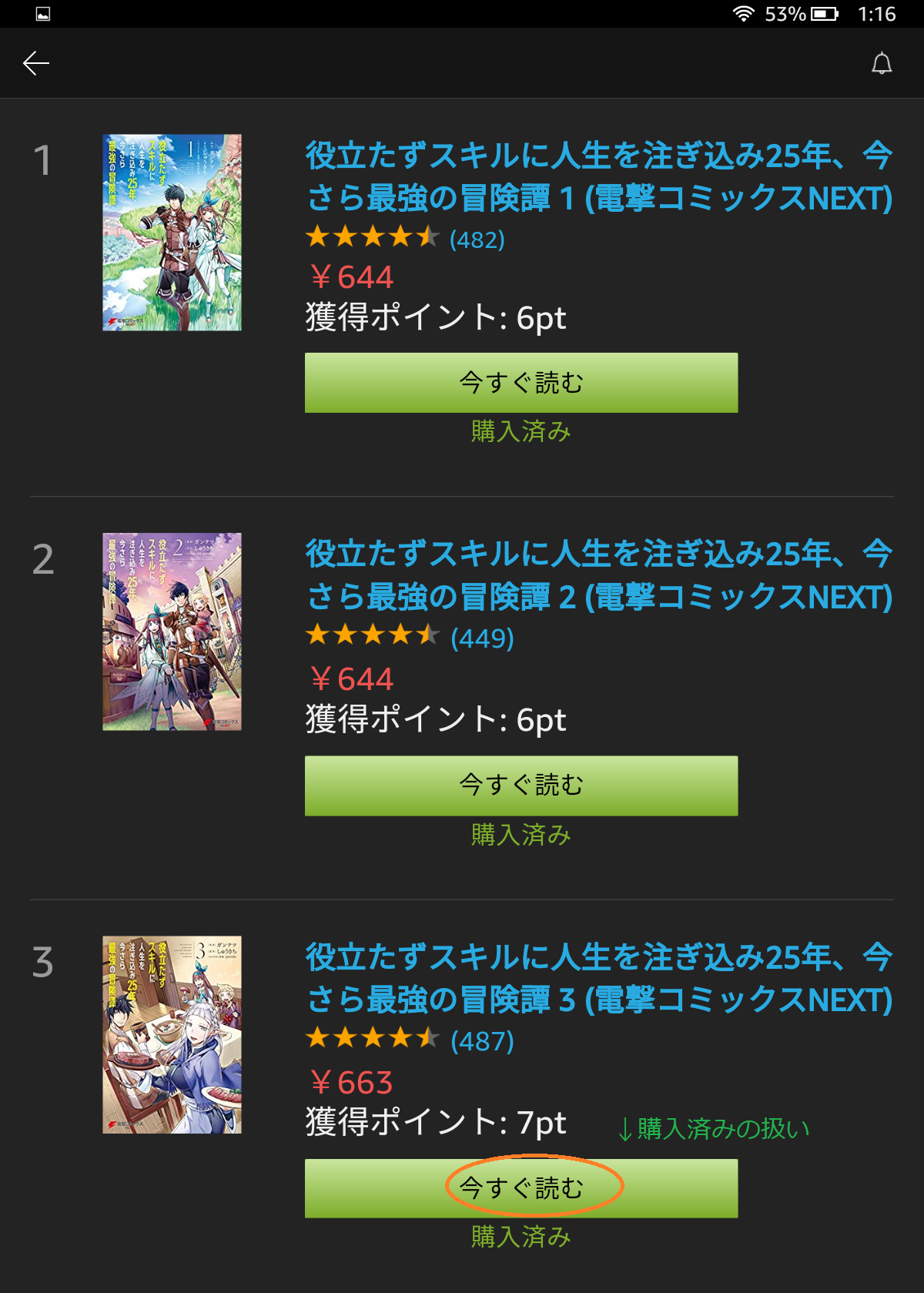
Task: Tap the back arrow icon
Action: pyautogui.click(x=36, y=63)
